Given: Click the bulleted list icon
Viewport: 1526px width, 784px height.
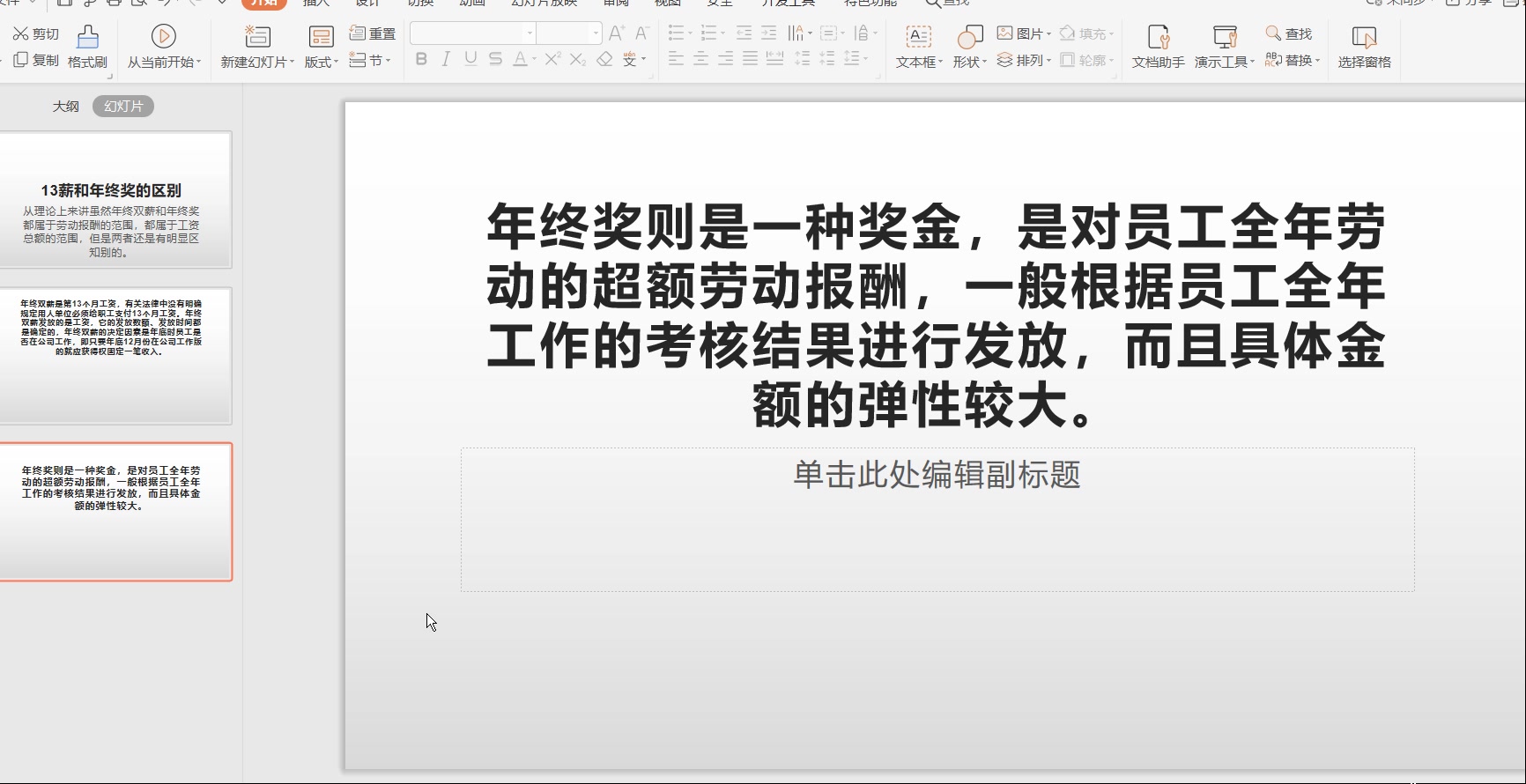Looking at the screenshot, I should (676, 33).
